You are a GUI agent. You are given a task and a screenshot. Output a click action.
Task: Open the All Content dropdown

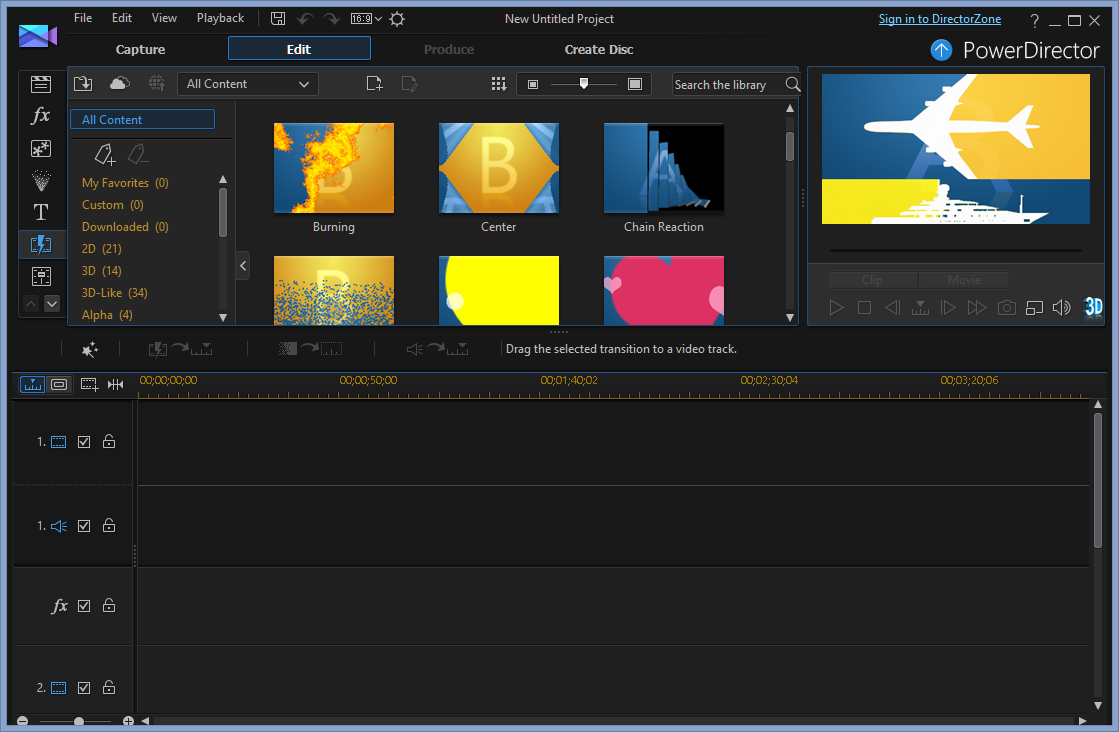pyautogui.click(x=248, y=84)
